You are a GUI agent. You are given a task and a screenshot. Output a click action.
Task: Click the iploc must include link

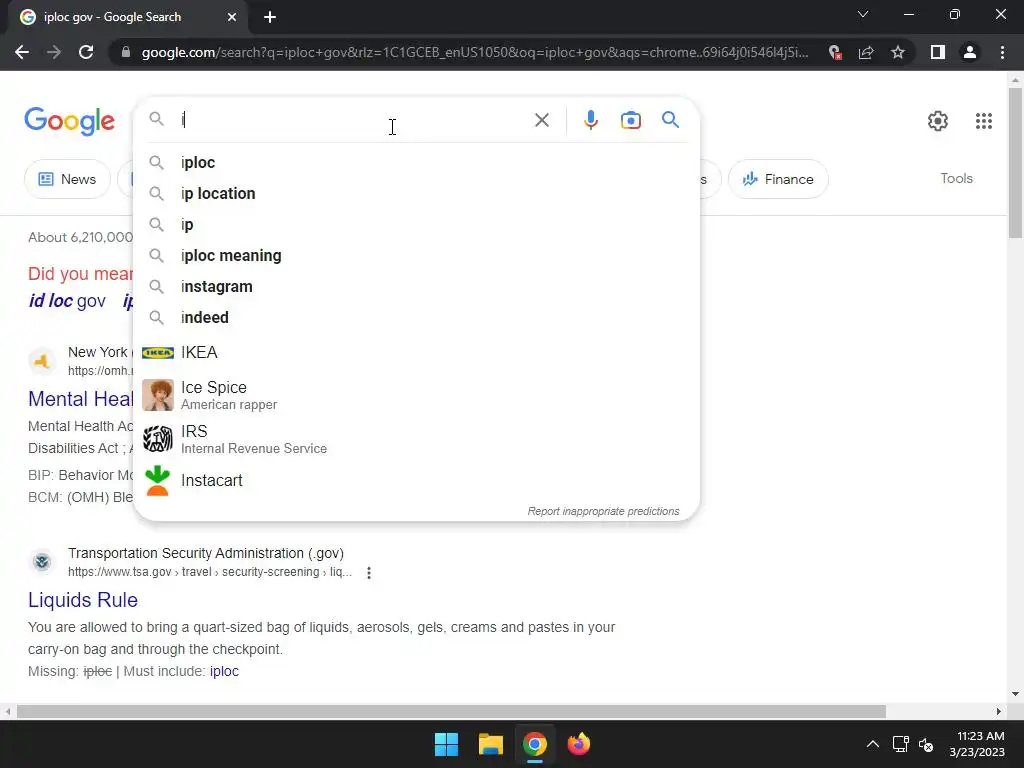224,671
